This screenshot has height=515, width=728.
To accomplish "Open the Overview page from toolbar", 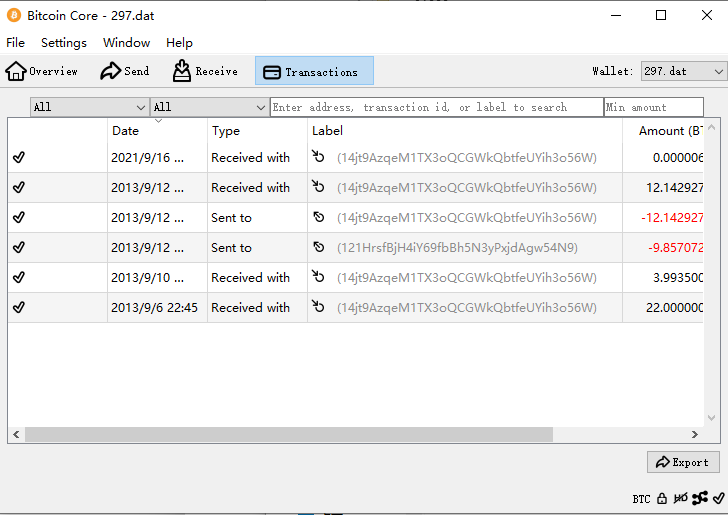I will (x=42, y=71).
